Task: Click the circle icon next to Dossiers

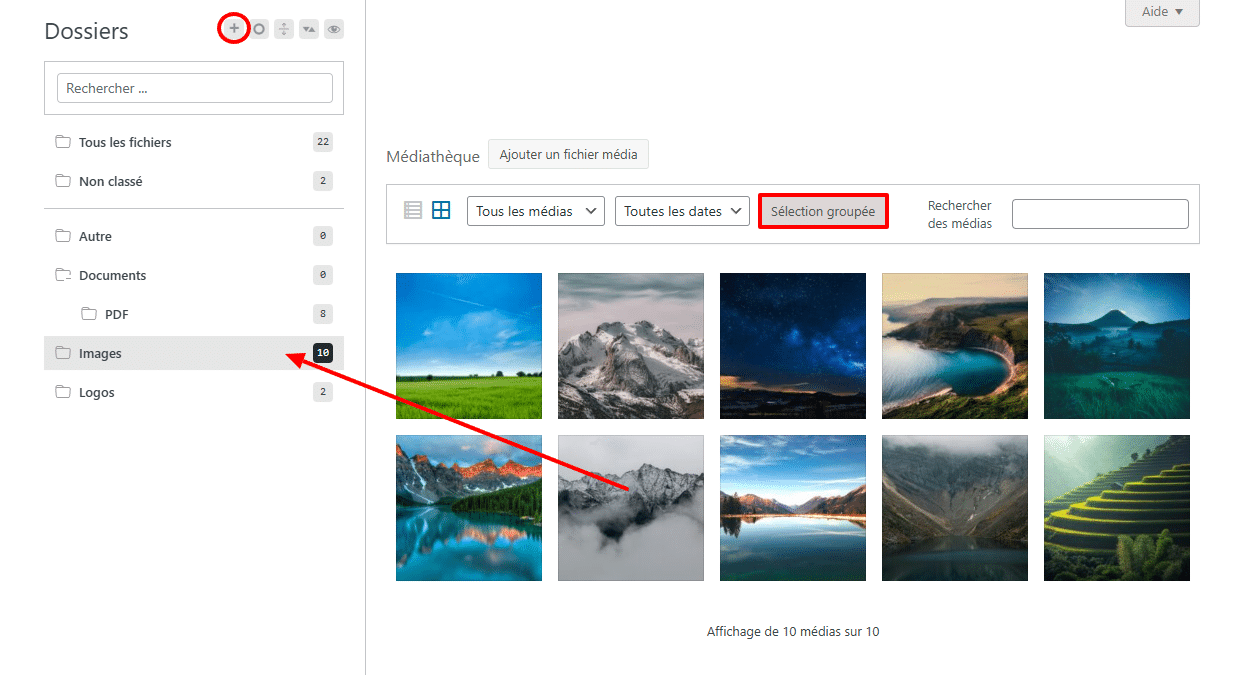Action: (x=259, y=30)
